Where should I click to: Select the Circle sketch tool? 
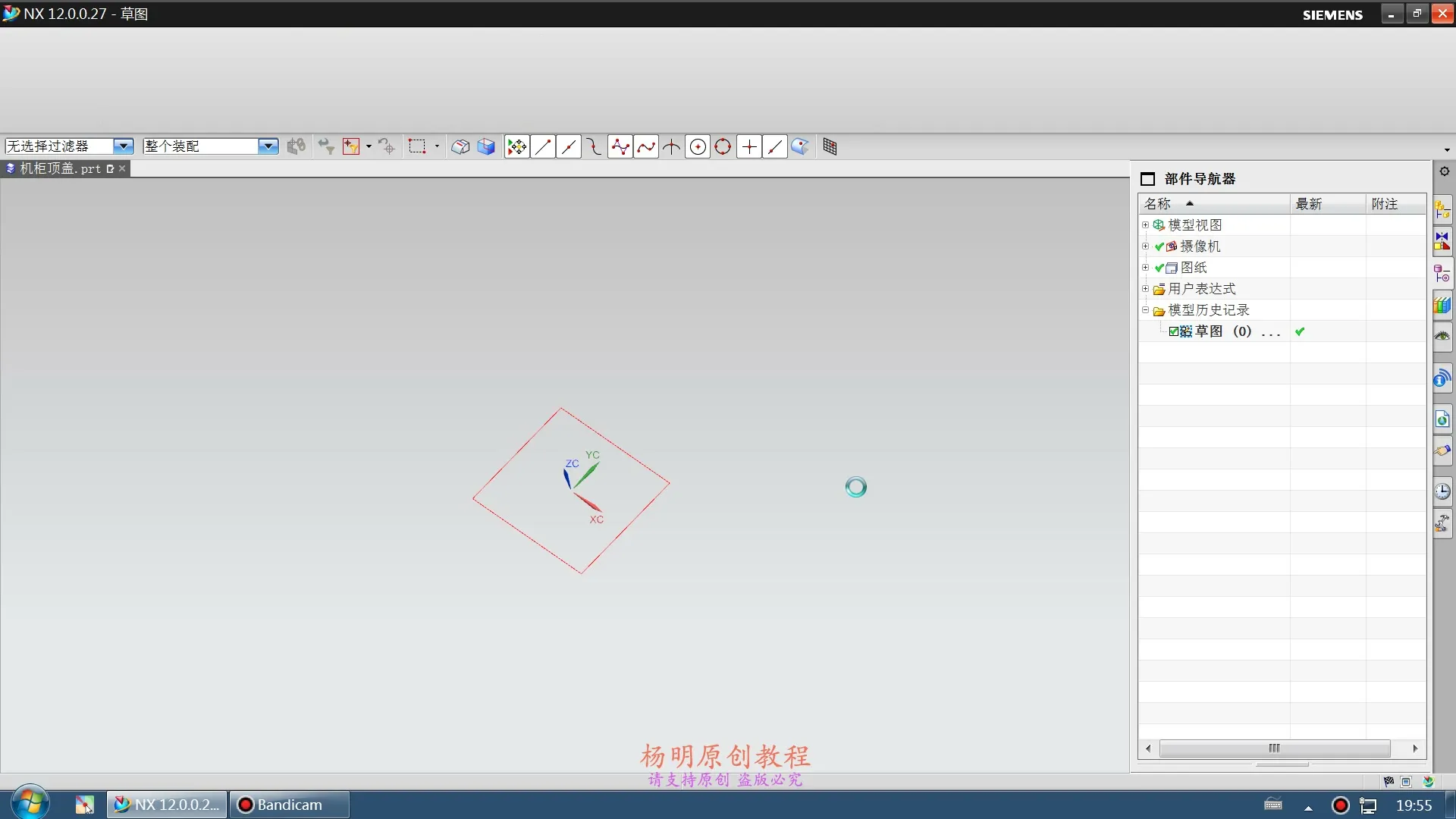pyautogui.click(x=698, y=146)
